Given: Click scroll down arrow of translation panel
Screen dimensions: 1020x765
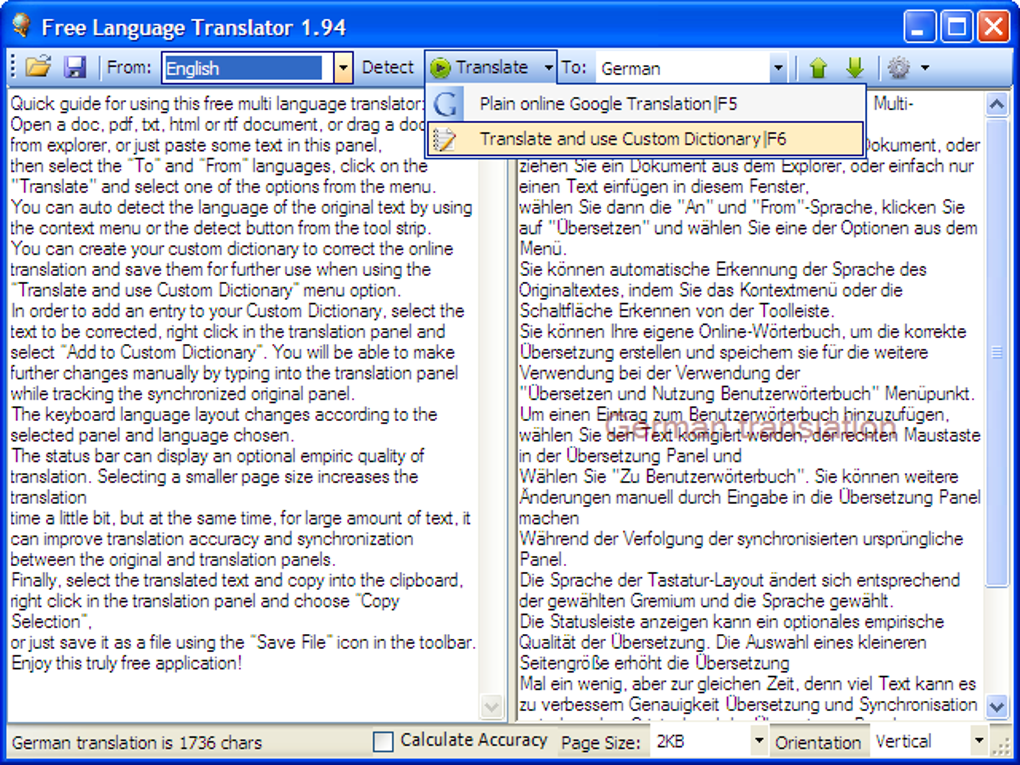Looking at the screenshot, I should [997, 706].
